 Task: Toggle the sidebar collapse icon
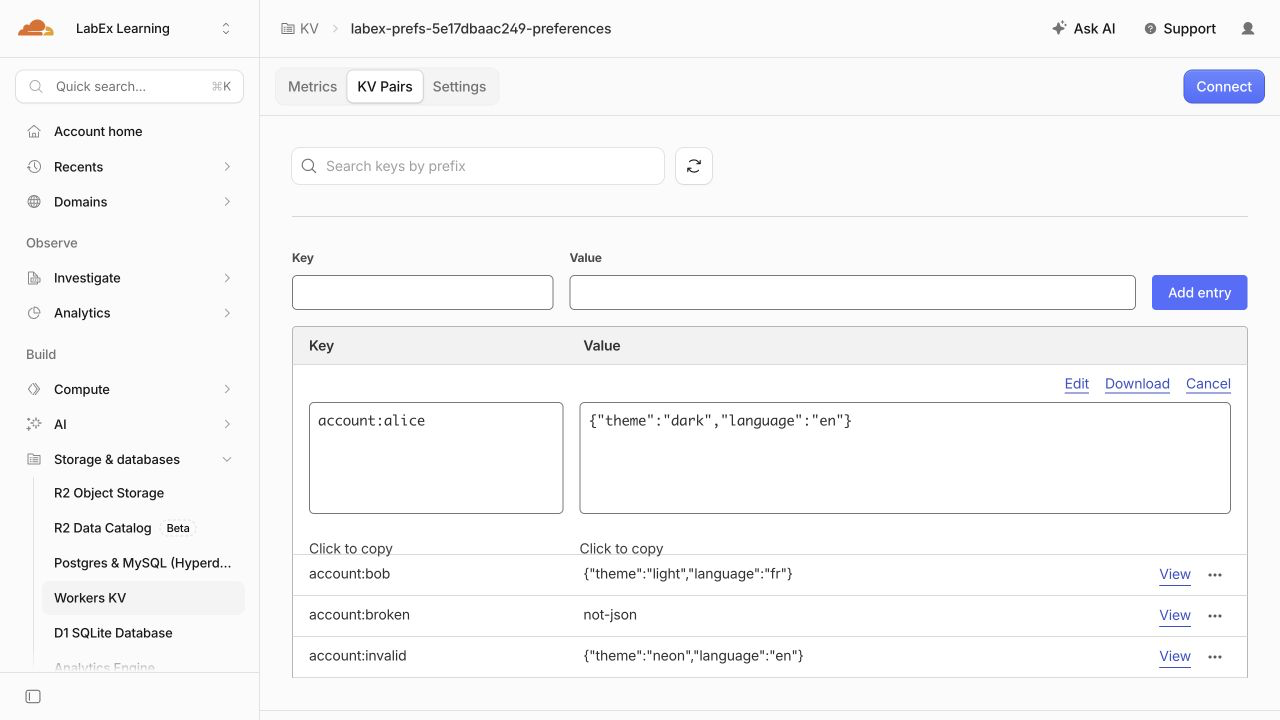pyautogui.click(x=33, y=696)
